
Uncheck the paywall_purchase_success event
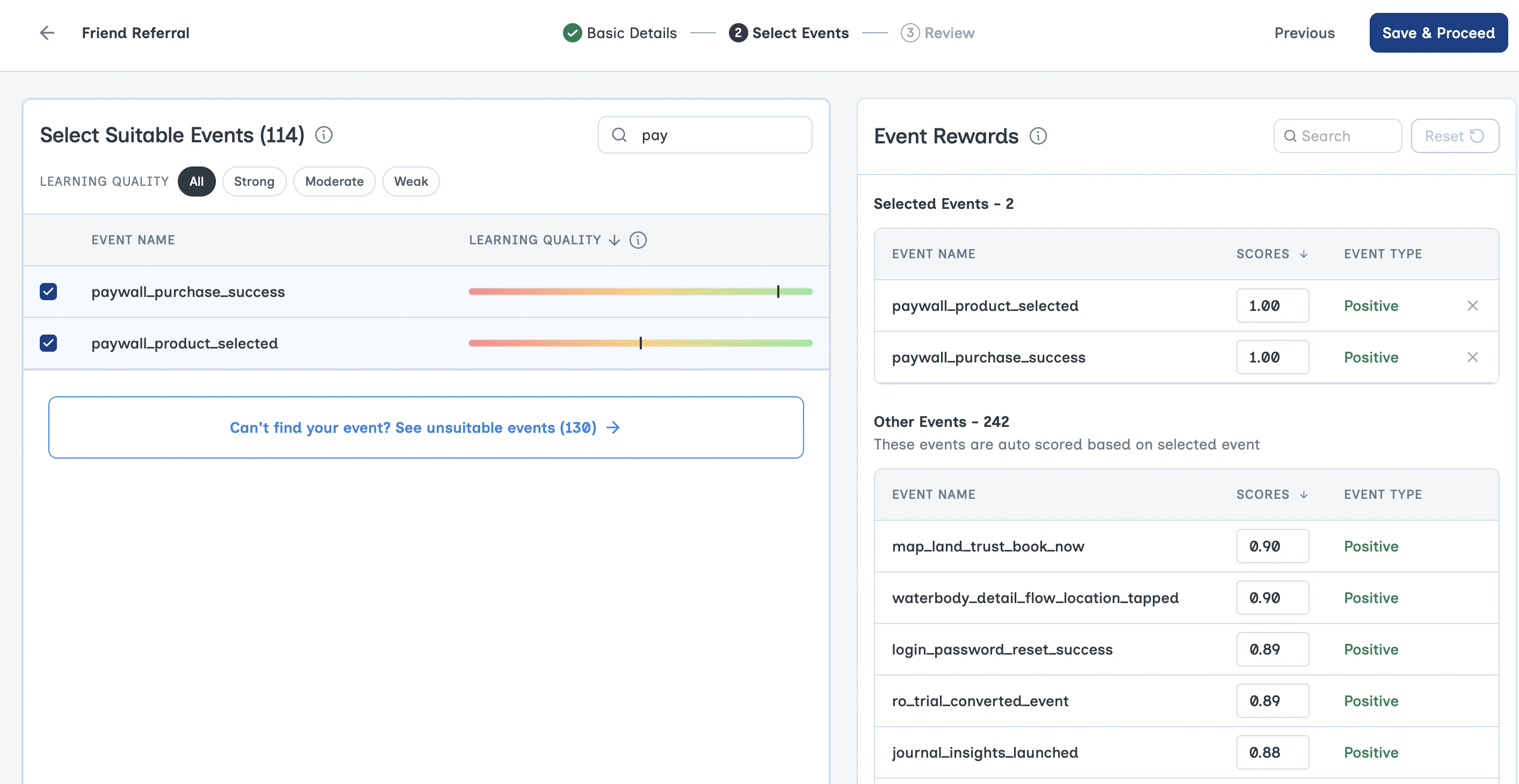[x=48, y=291]
